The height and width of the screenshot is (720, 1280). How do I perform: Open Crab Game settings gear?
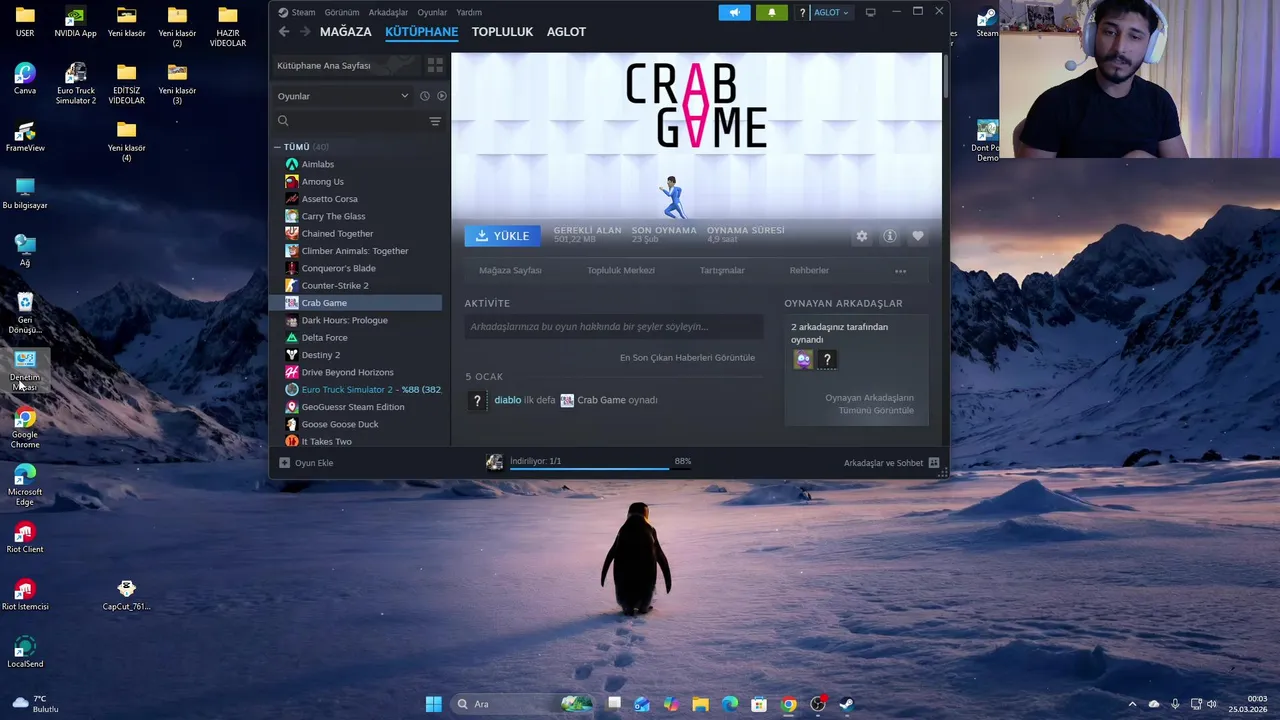pyautogui.click(x=862, y=236)
